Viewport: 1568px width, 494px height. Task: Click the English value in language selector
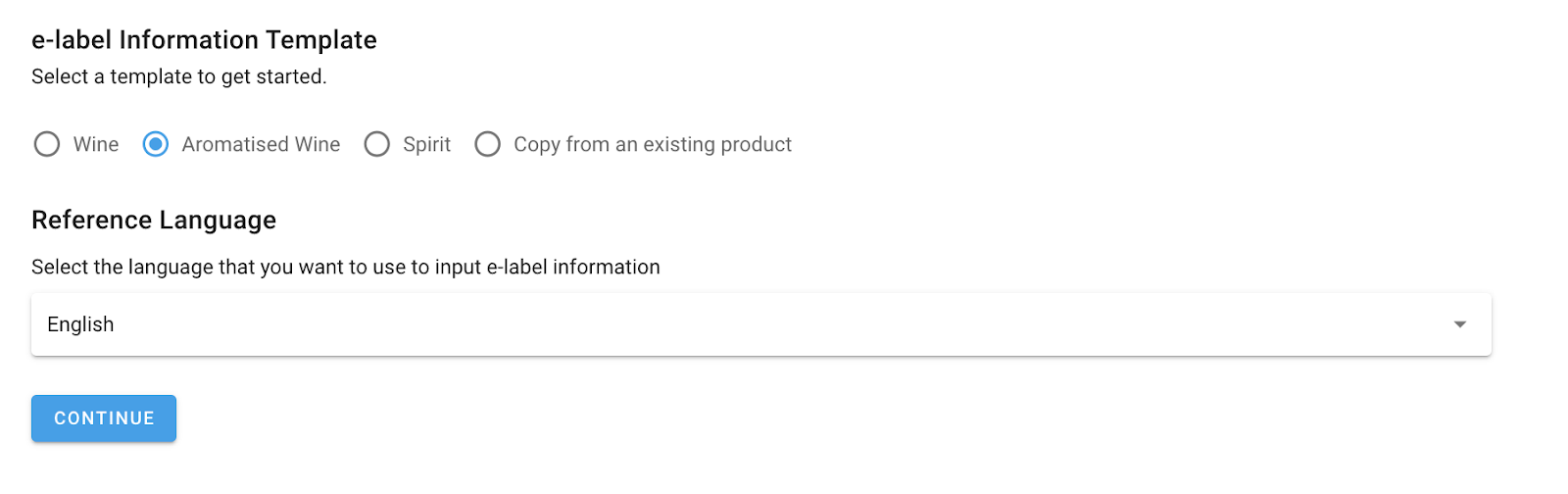pyautogui.click(x=80, y=324)
